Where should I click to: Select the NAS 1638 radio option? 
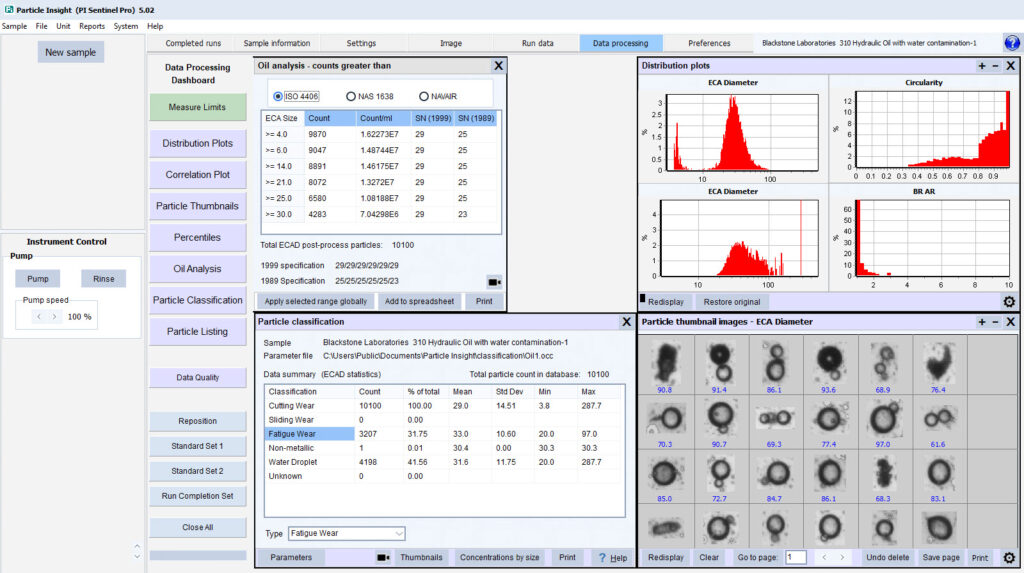[351, 96]
